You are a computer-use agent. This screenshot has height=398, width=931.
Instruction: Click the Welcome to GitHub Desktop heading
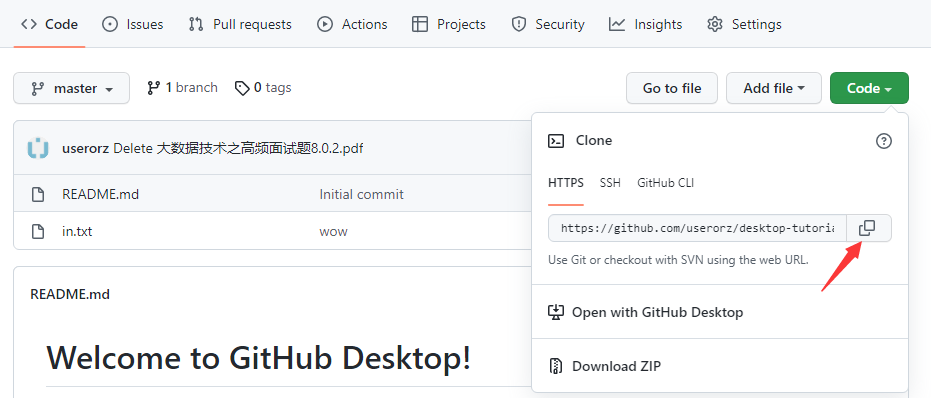(259, 357)
